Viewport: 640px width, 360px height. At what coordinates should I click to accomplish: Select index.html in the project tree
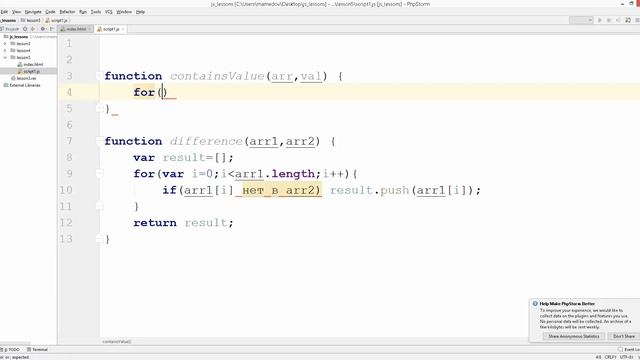point(30,64)
